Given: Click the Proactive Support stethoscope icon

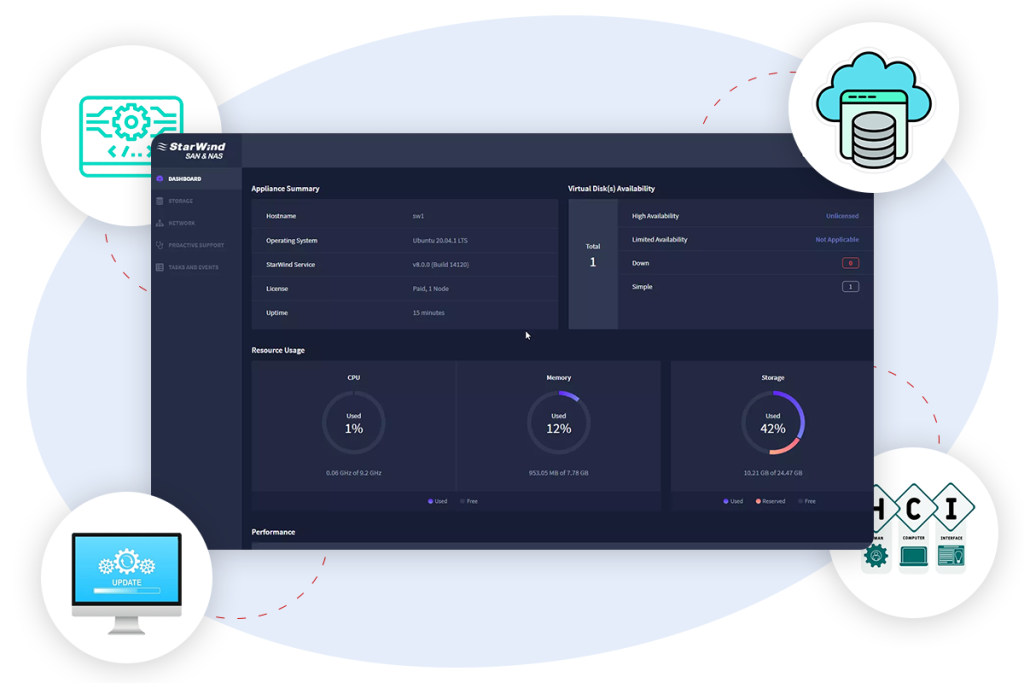Looking at the screenshot, I should coord(160,245).
